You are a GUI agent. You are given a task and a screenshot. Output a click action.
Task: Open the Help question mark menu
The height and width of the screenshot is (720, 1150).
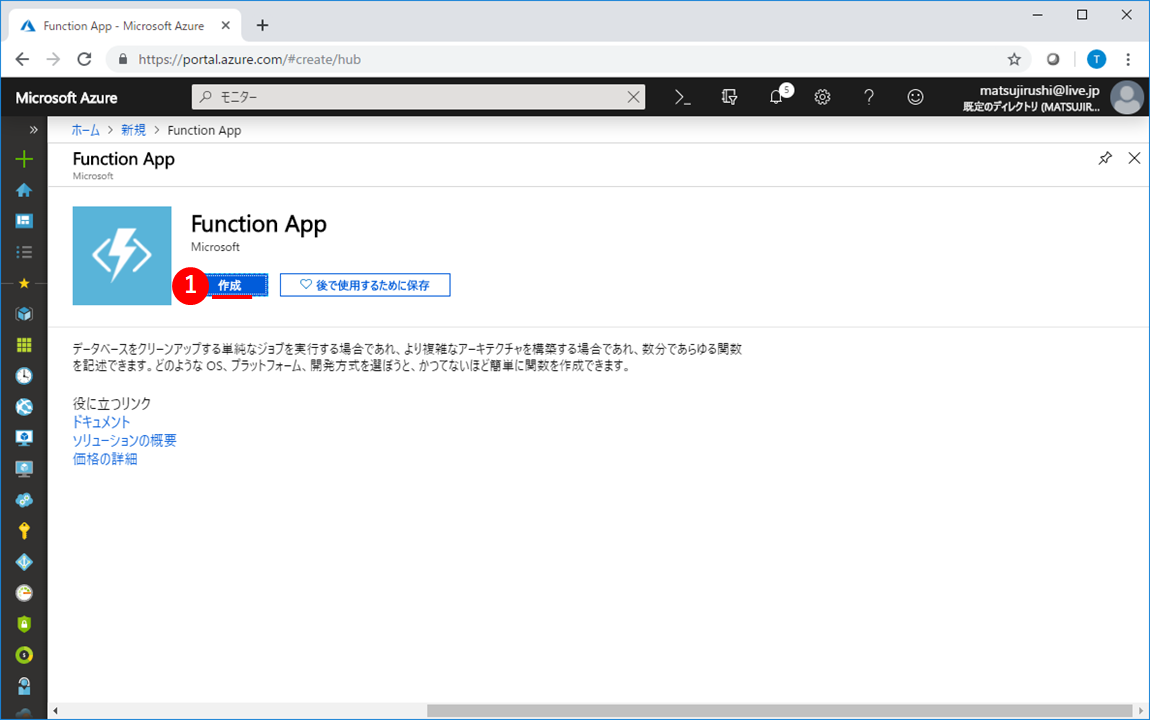pyautogui.click(x=869, y=97)
